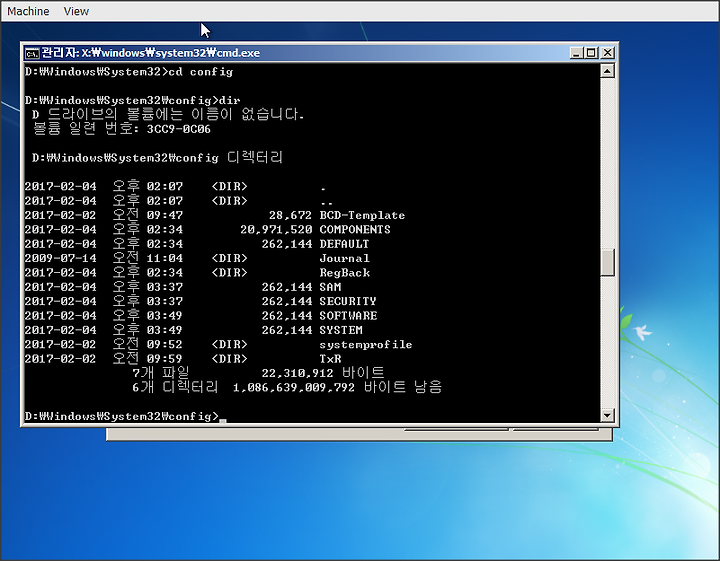Click the scrollbar down arrow
720x561 pixels.
click(x=607, y=415)
